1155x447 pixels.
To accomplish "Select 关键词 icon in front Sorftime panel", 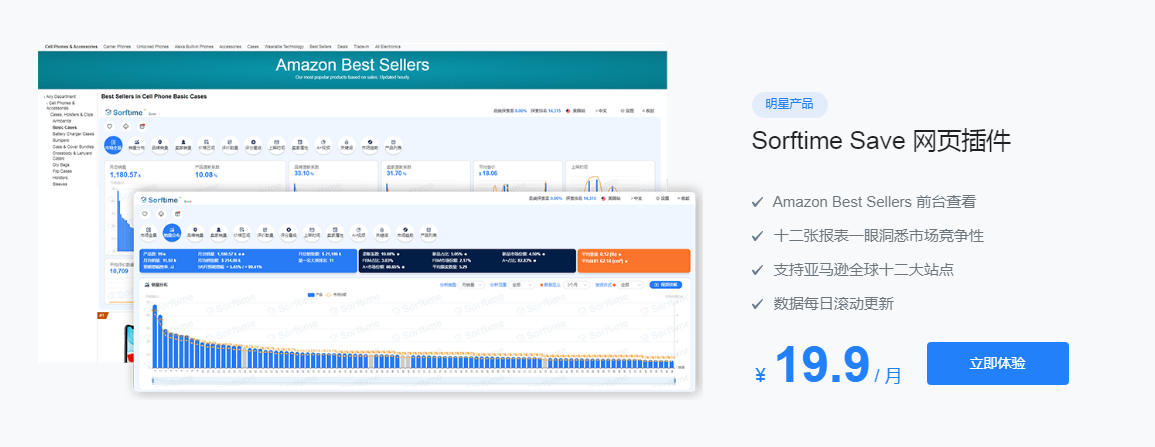I will 382,233.
